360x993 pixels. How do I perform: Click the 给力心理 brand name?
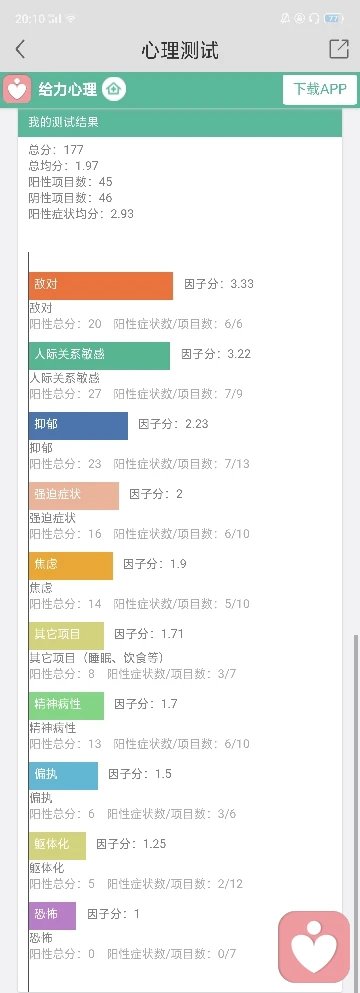pyautogui.click(x=68, y=89)
